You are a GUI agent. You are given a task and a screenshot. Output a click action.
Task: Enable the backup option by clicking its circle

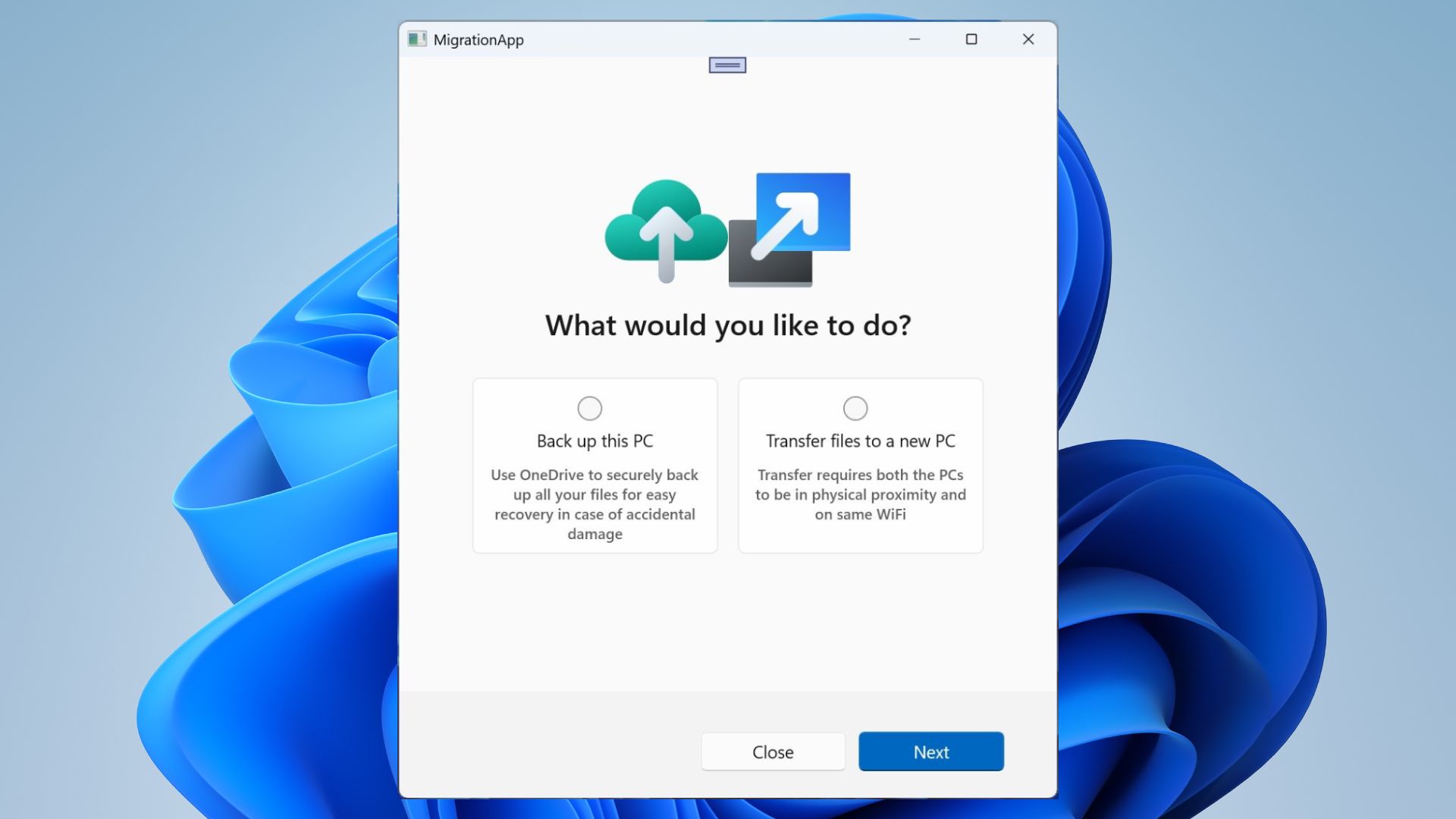[x=589, y=408]
